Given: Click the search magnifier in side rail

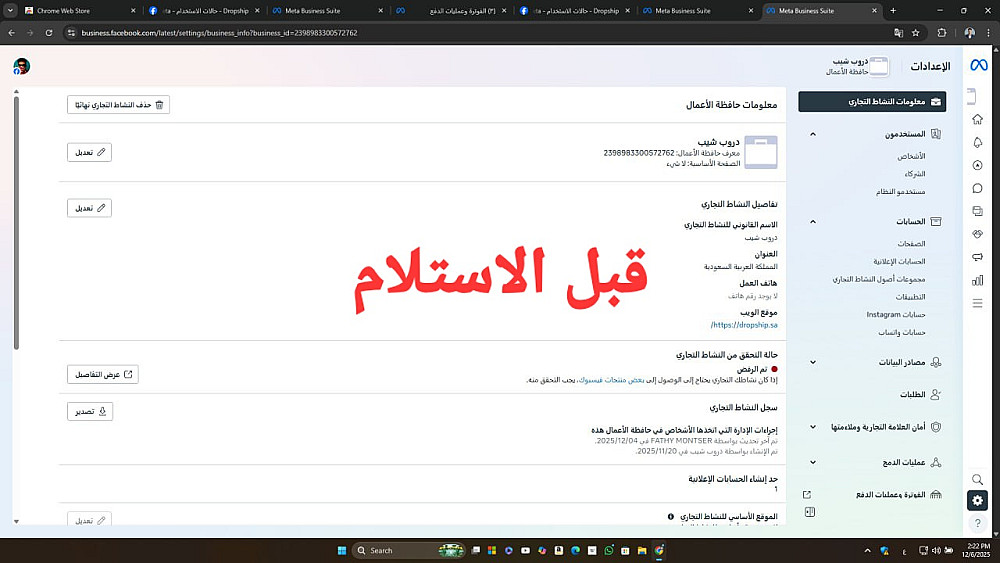Looking at the screenshot, I should 977,479.
